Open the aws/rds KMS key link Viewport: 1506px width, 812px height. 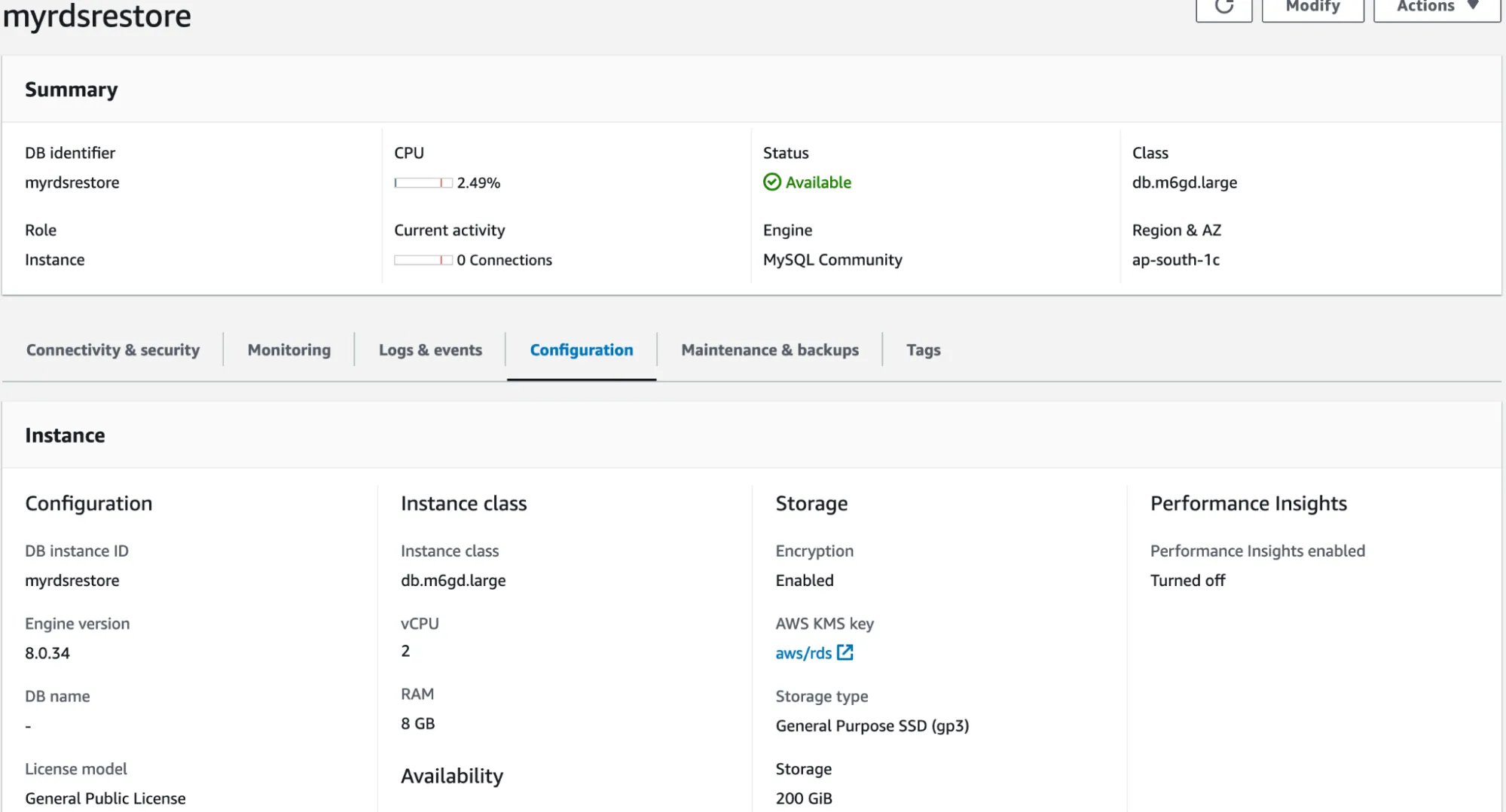(x=804, y=652)
